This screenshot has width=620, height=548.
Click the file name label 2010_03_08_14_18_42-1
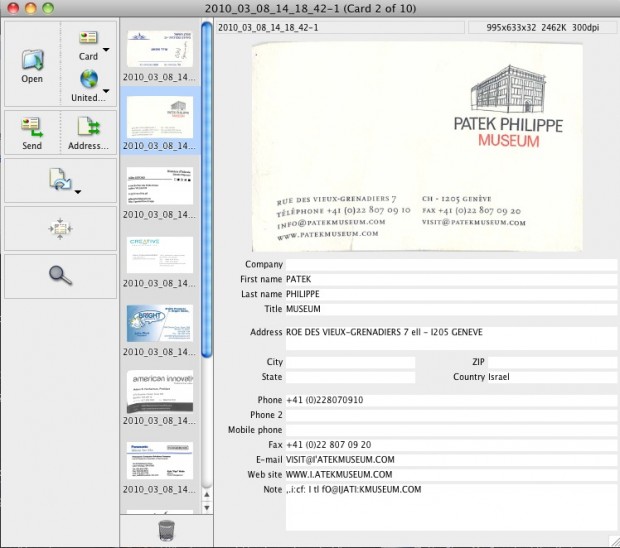pyautogui.click(x=268, y=28)
